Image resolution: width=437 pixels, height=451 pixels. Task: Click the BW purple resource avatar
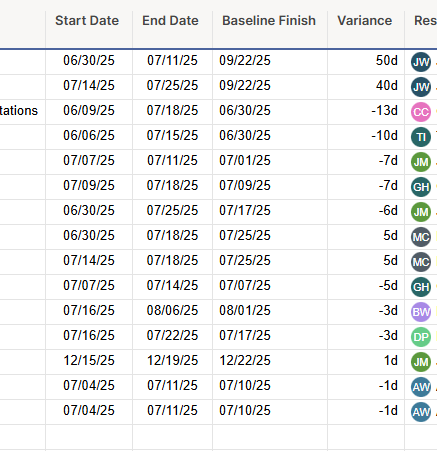tap(421, 312)
